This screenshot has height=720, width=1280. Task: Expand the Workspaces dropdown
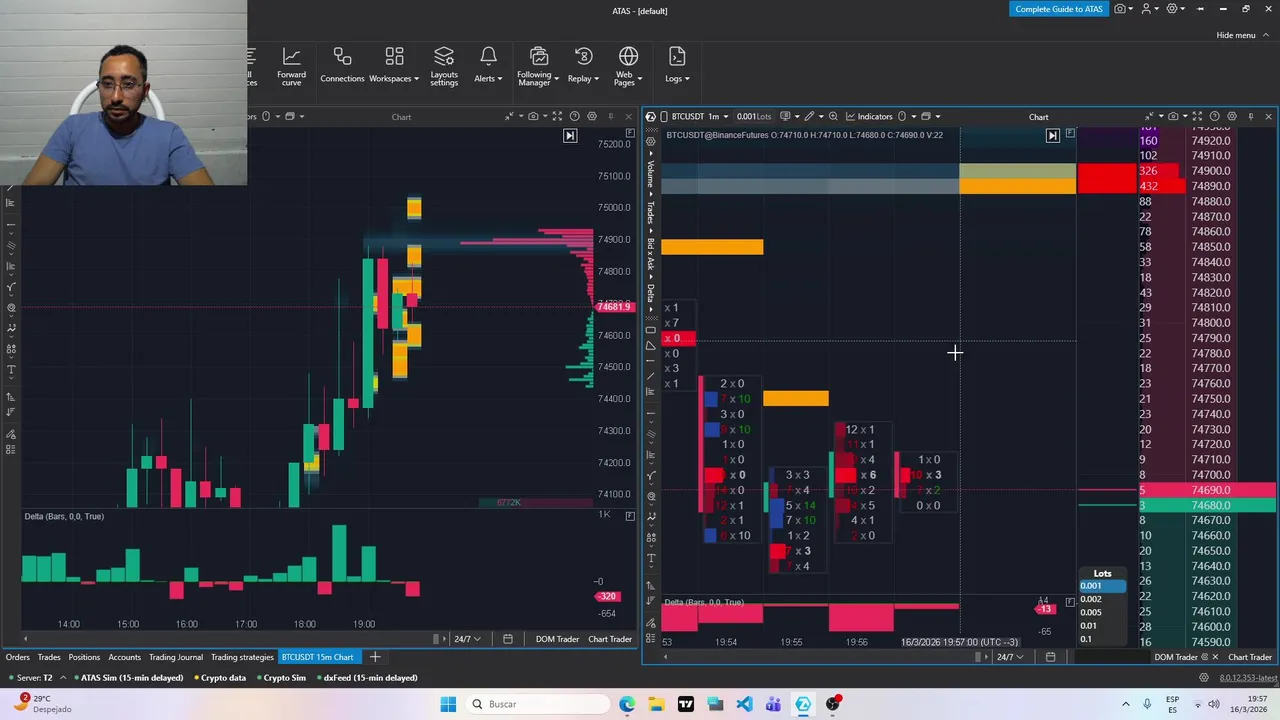(394, 65)
